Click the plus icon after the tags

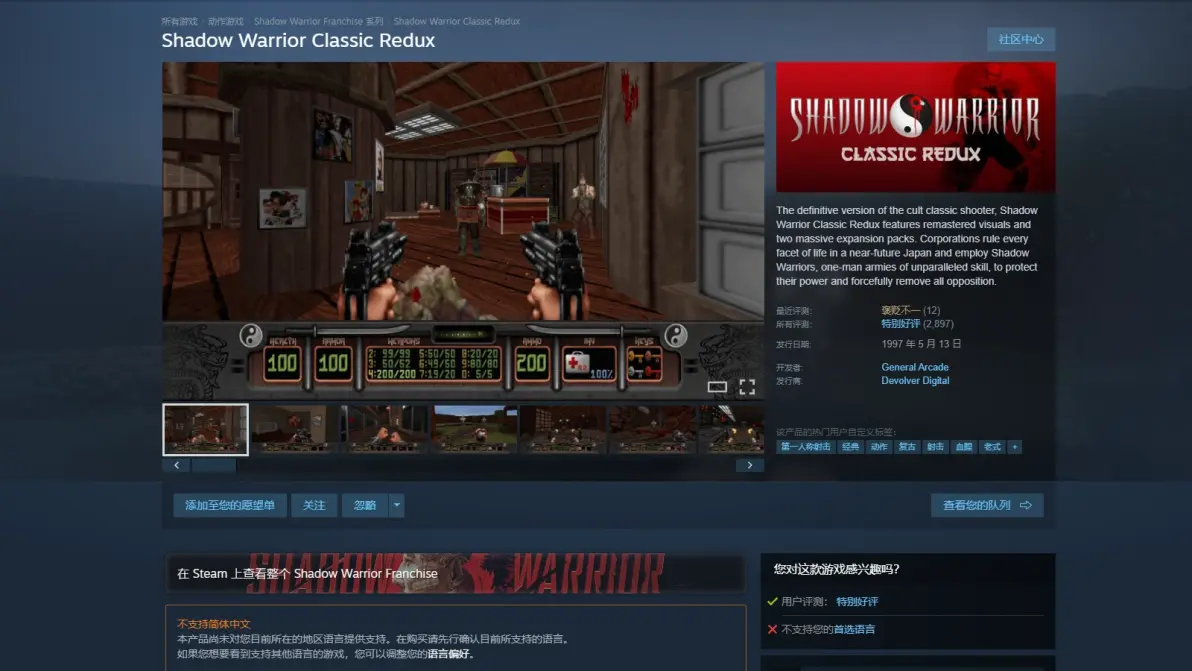(x=1014, y=447)
